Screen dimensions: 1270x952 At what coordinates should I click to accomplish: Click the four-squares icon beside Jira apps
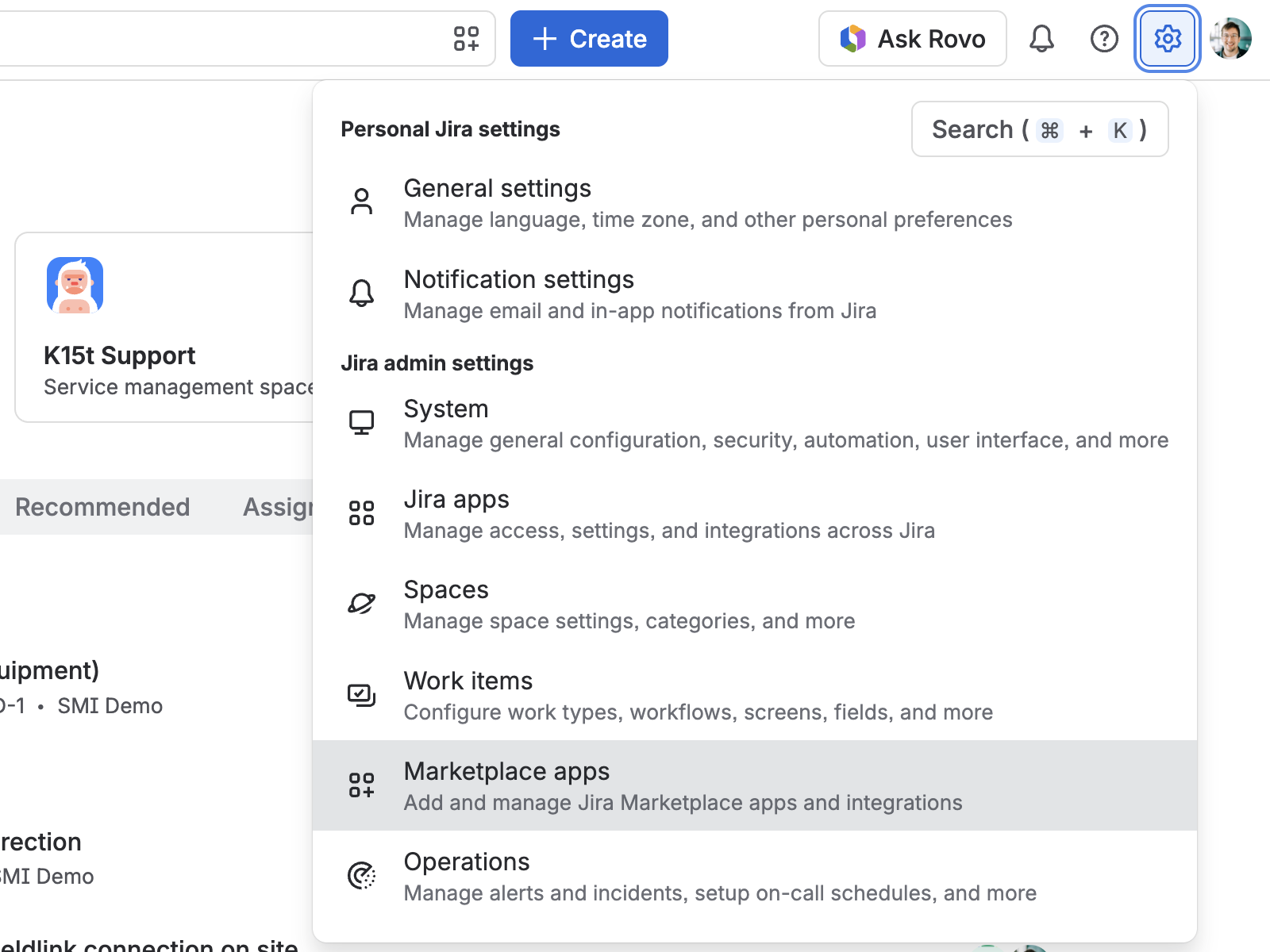(x=361, y=512)
